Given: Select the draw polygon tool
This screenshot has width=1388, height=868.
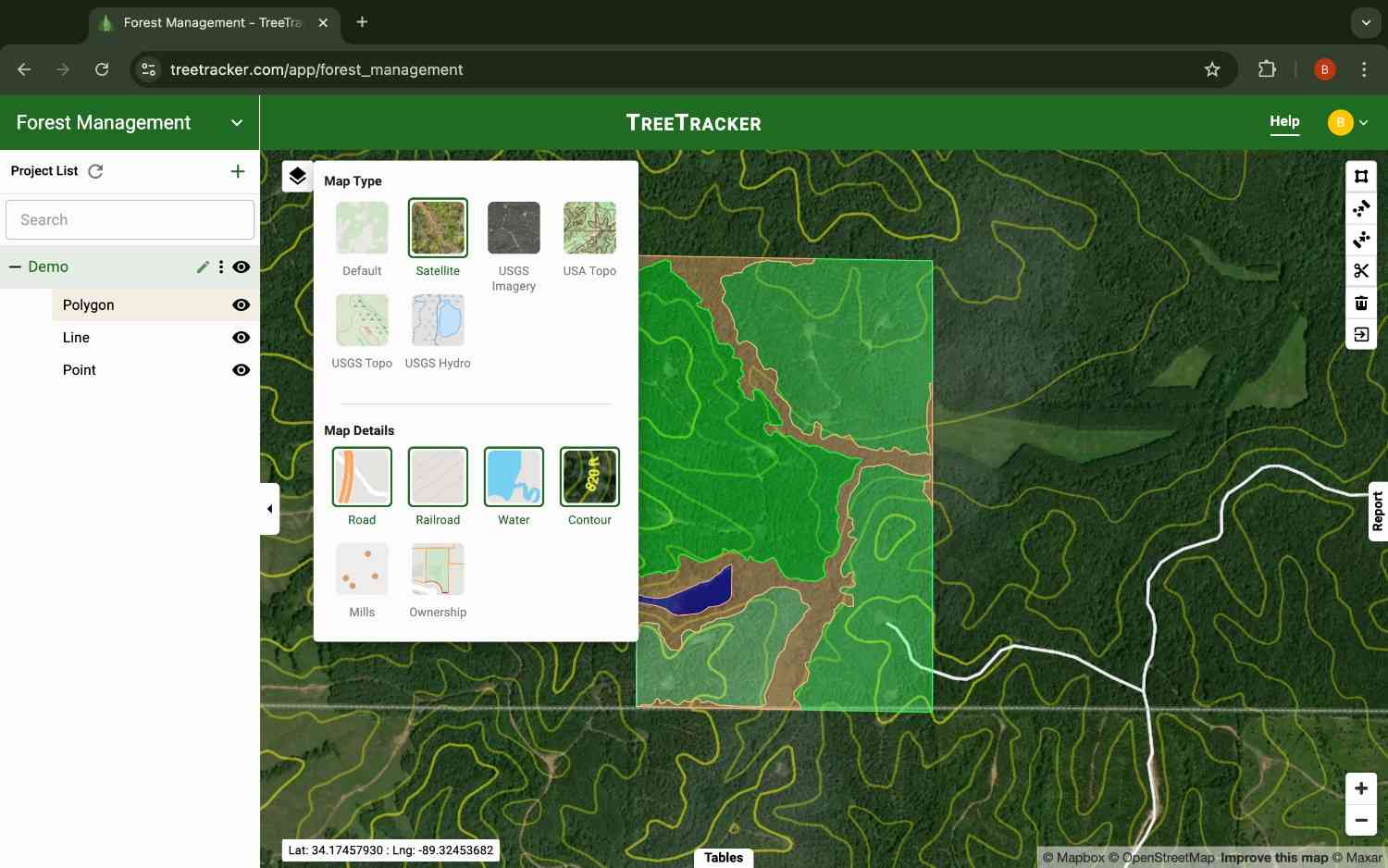Looking at the screenshot, I should tap(1360, 176).
